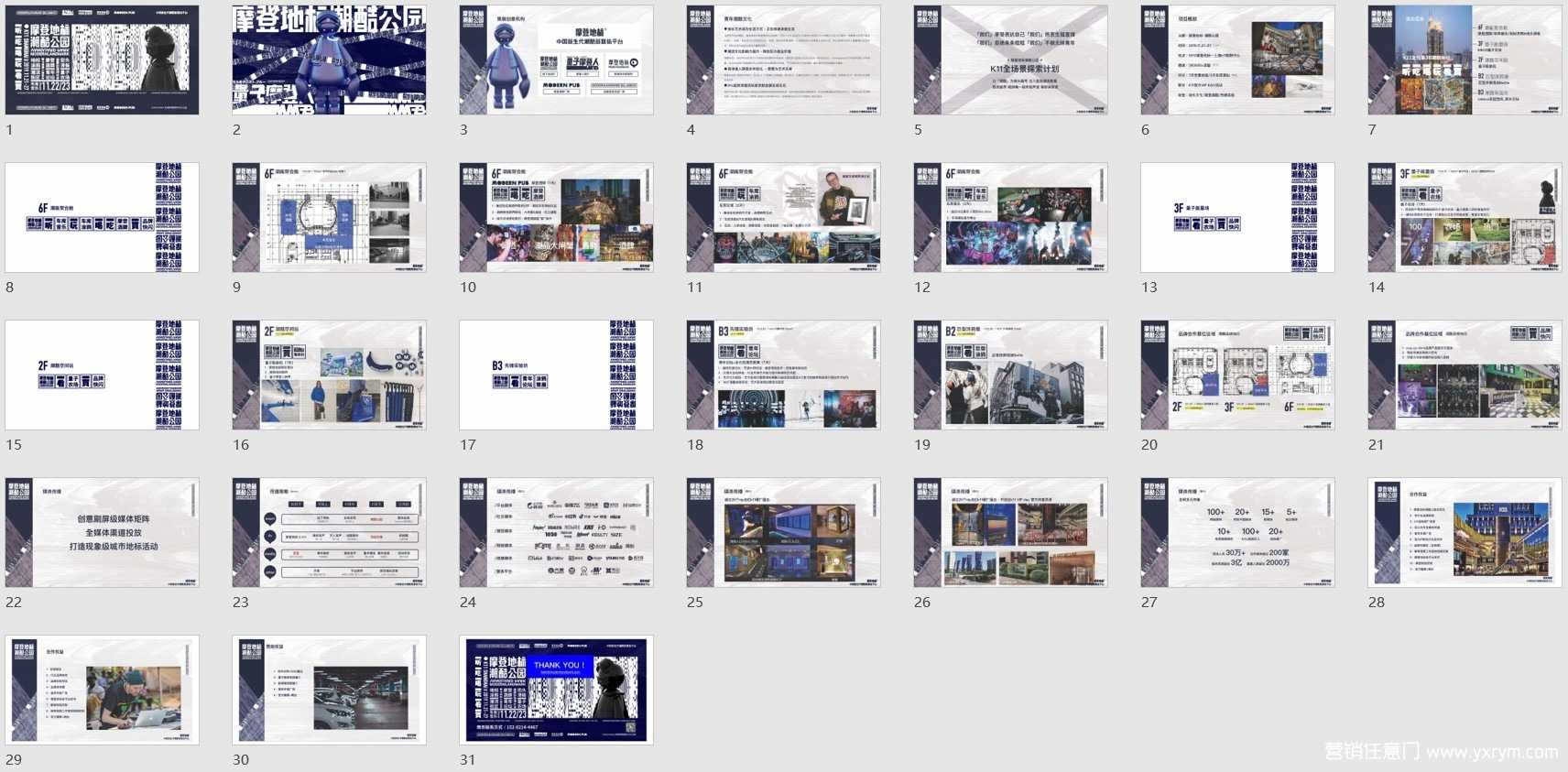Select slide 11 with the man holding a frame

[784, 218]
